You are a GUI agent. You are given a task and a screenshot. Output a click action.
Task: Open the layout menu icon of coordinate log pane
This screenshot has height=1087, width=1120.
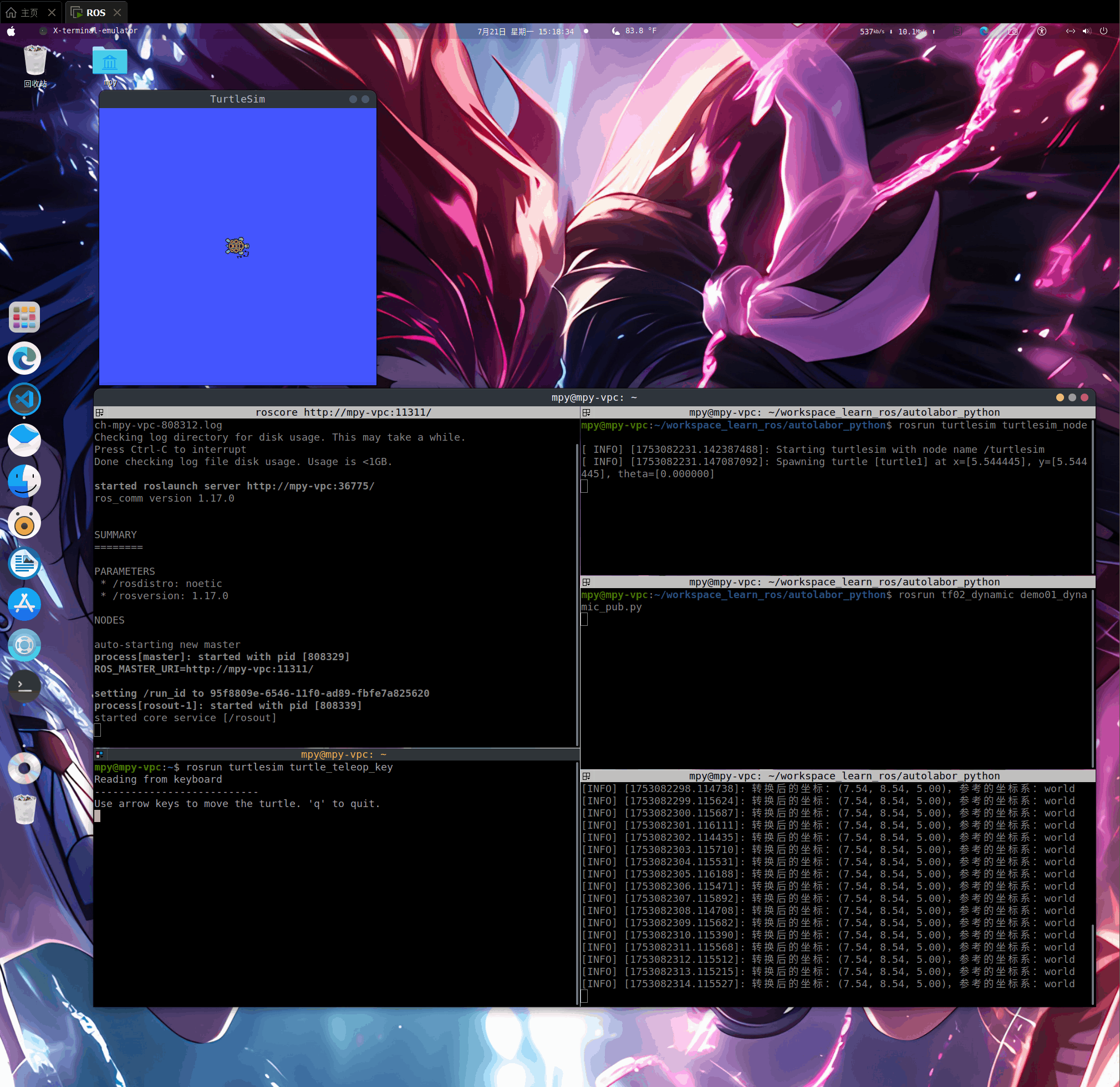point(586,776)
